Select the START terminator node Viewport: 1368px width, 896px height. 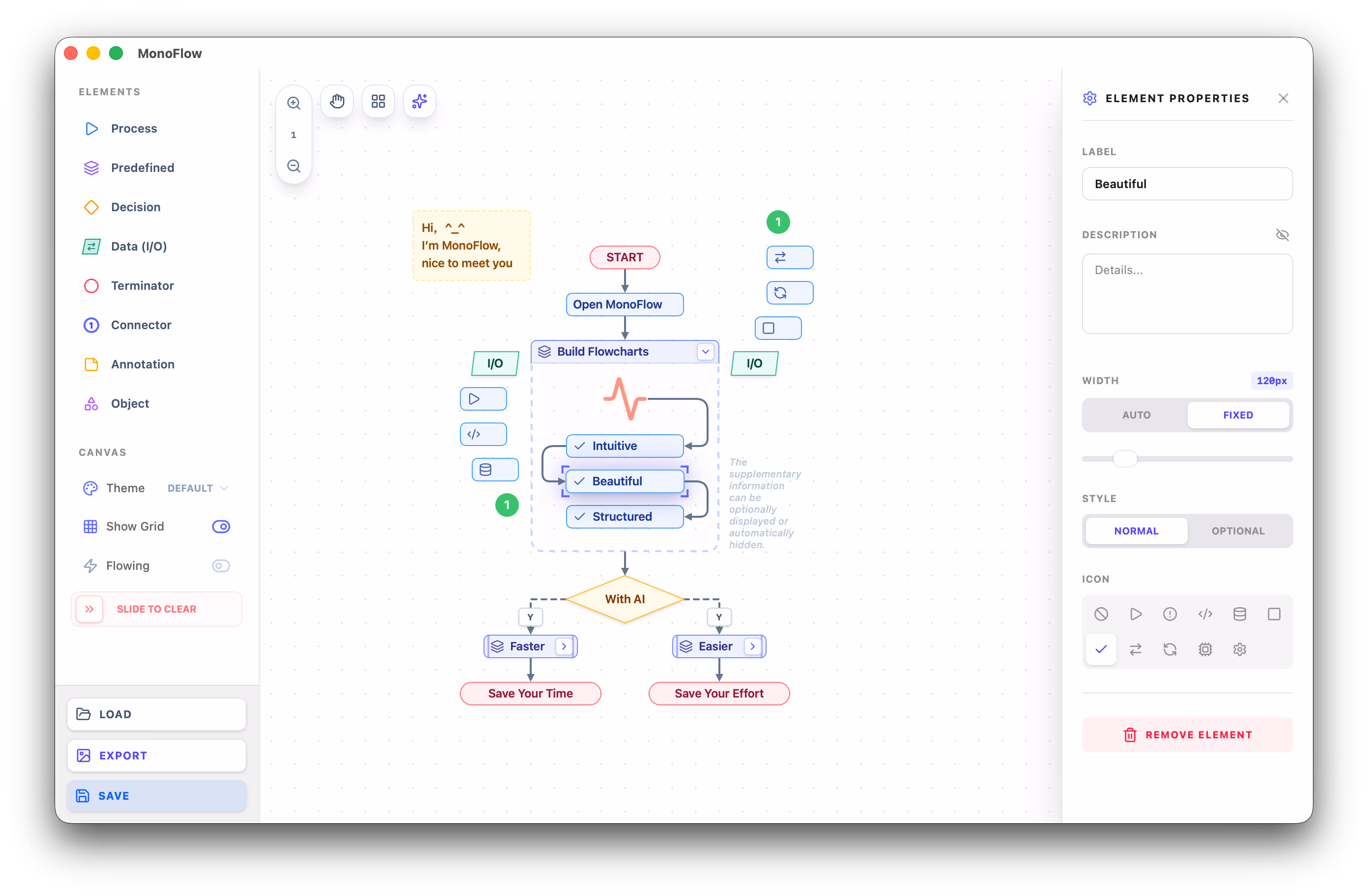pyautogui.click(x=625, y=257)
